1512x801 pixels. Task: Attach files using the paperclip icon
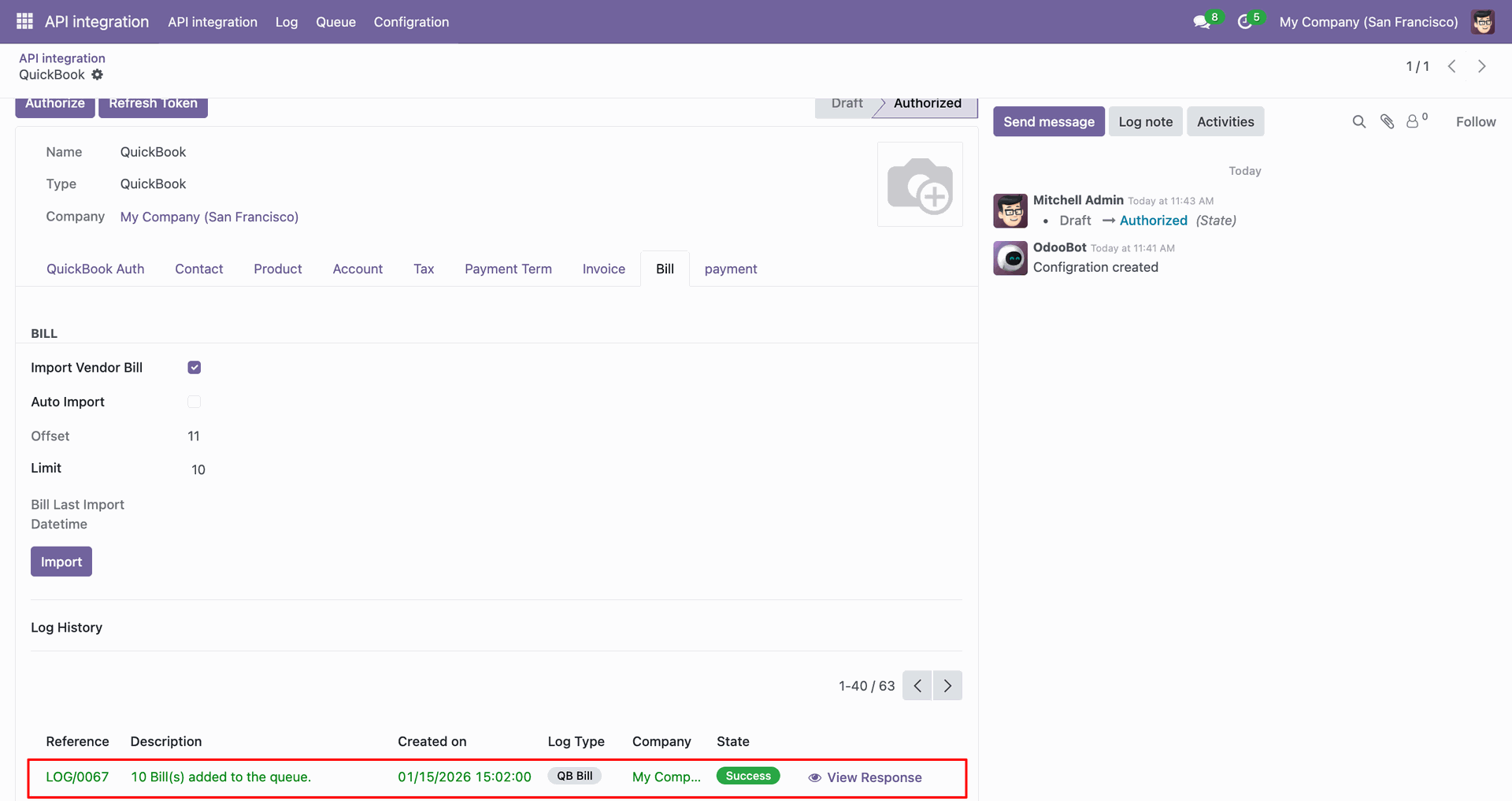[x=1388, y=121]
